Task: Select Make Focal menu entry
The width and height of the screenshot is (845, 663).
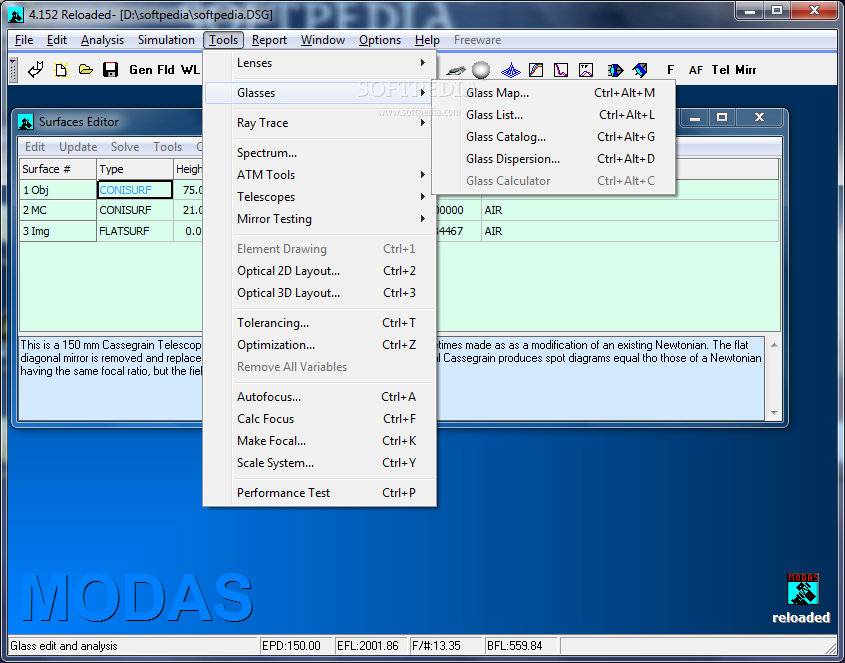Action: click(320, 441)
